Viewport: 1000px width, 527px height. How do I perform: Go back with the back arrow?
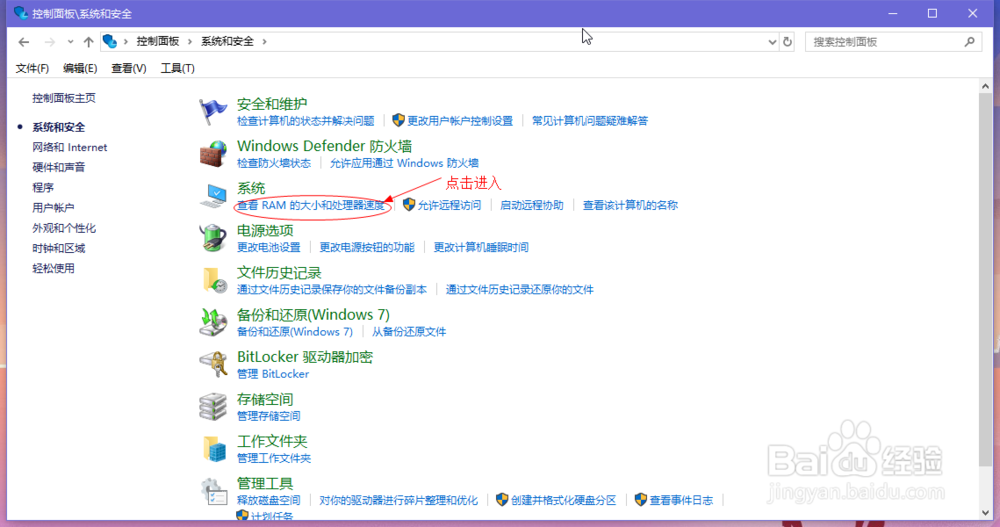pyautogui.click(x=24, y=42)
